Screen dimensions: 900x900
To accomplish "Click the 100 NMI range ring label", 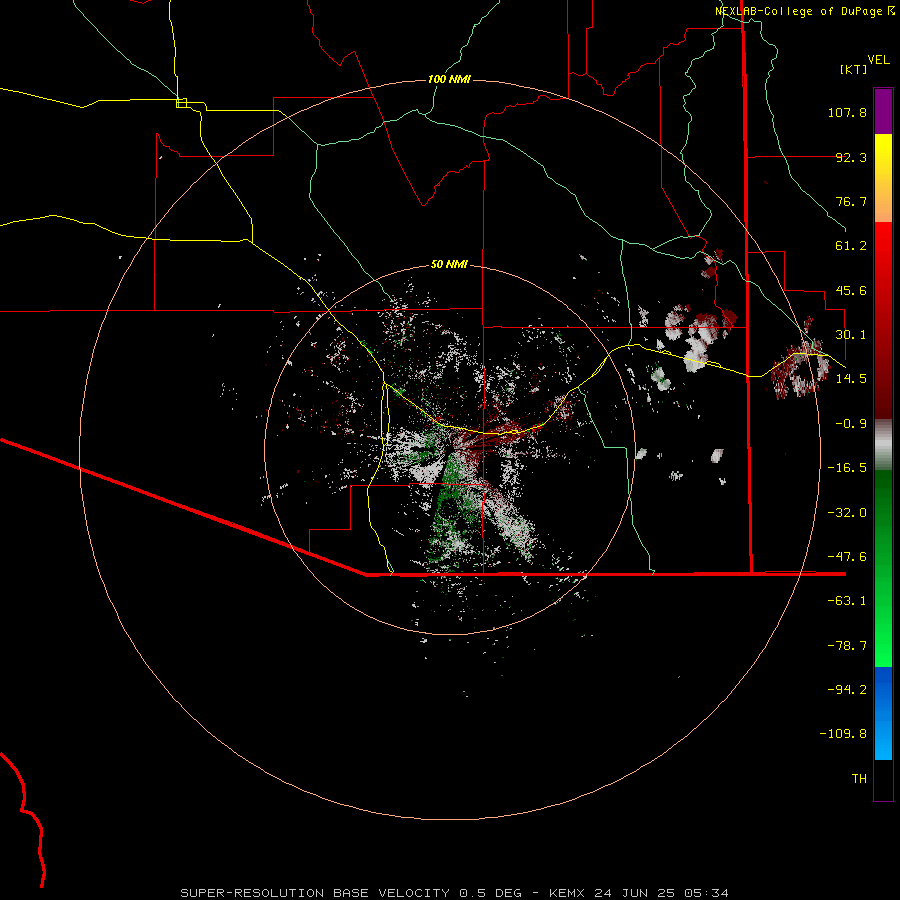I will tap(449, 79).
